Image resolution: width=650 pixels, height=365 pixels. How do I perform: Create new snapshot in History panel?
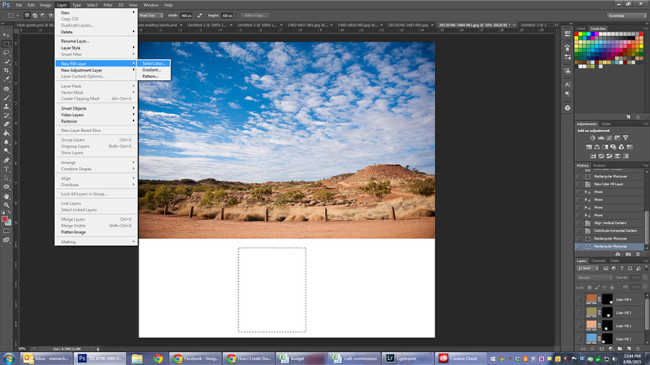pyautogui.click(x=628, y=254)
